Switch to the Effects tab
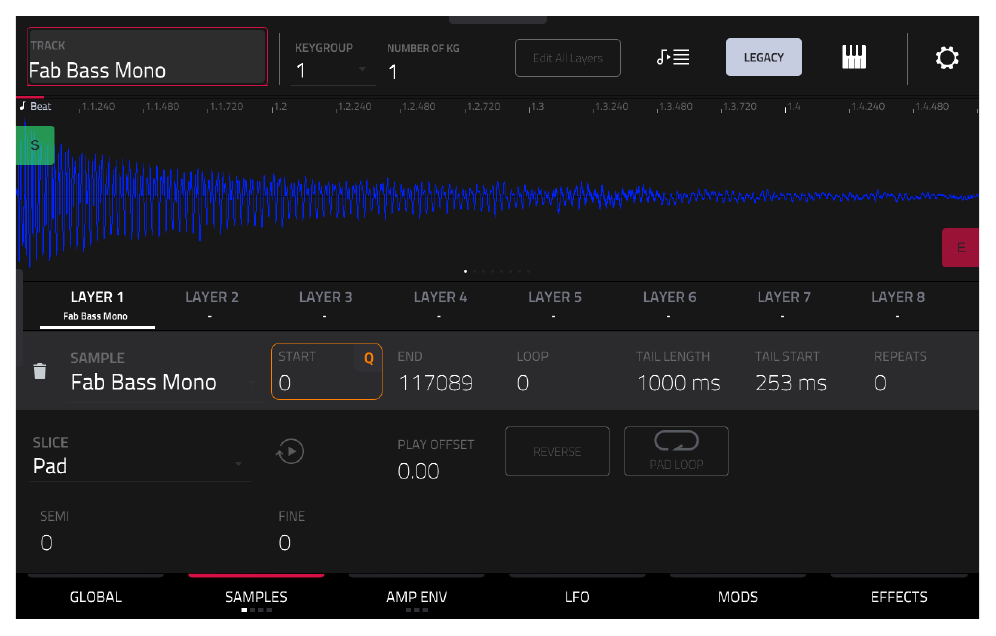The width and height of the screenshot is (996, 636). pyautogui.click(x=899, y=597)
